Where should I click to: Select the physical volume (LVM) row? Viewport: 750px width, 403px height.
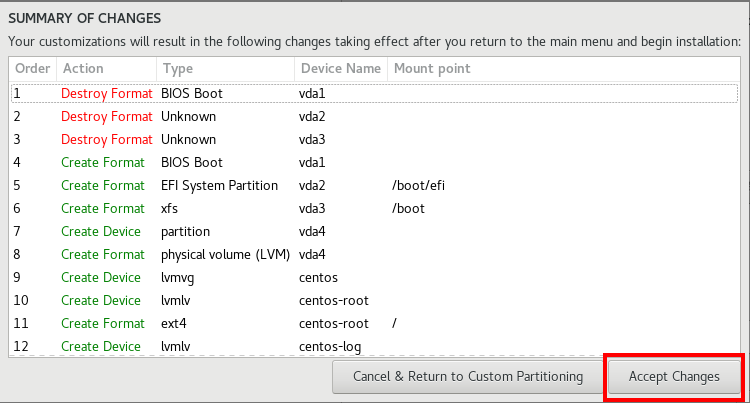click(x=374, y=254)
